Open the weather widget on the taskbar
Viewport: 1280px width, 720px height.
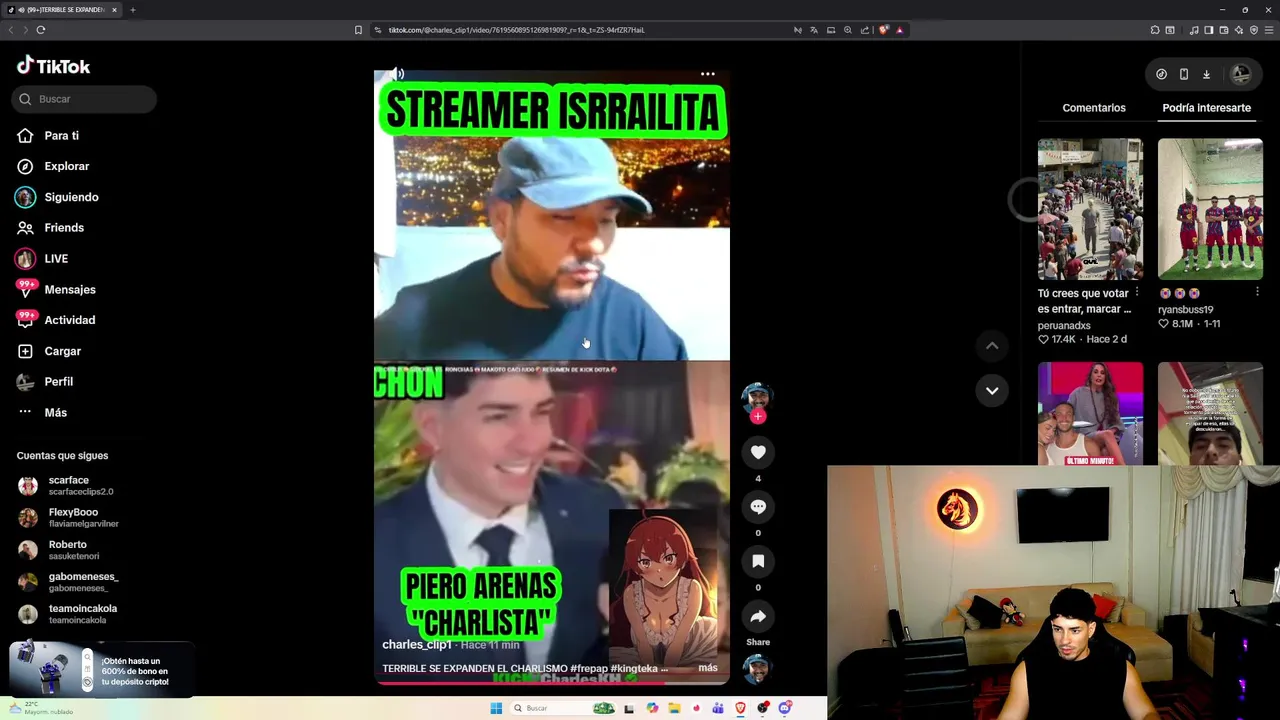(x=40, y=708)
